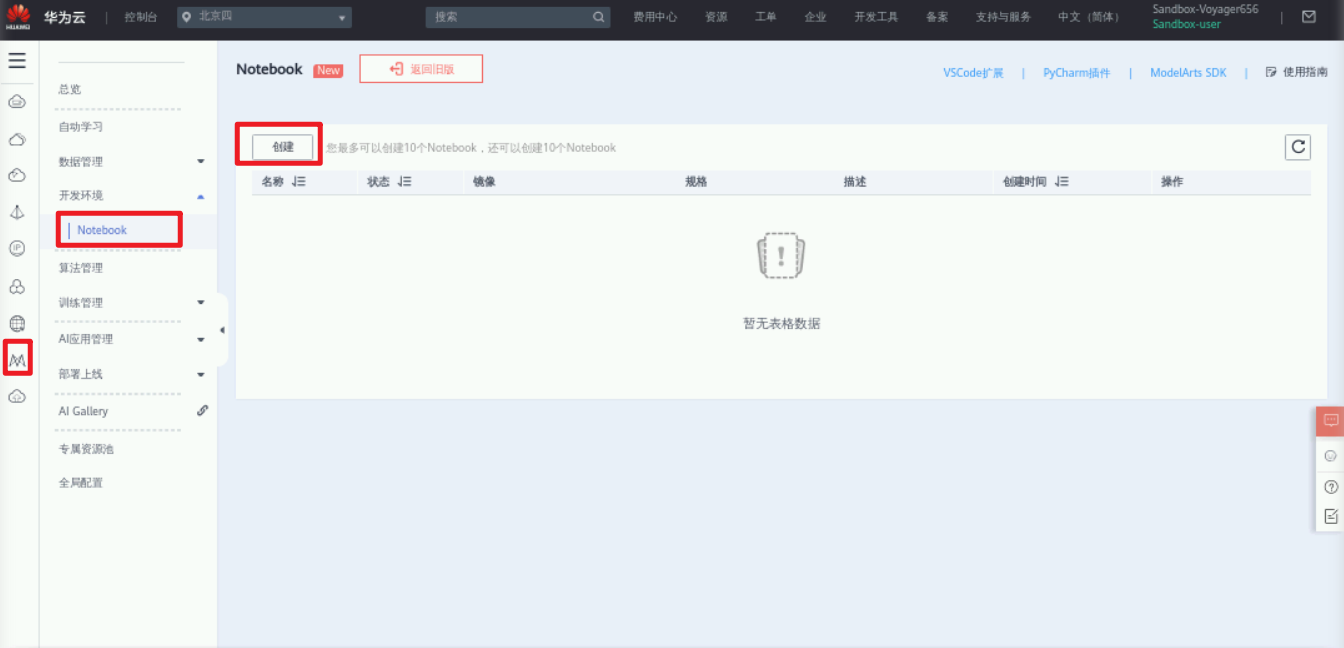
Task: Open AI Gallery in sidebar
Action: pos(83,411)
